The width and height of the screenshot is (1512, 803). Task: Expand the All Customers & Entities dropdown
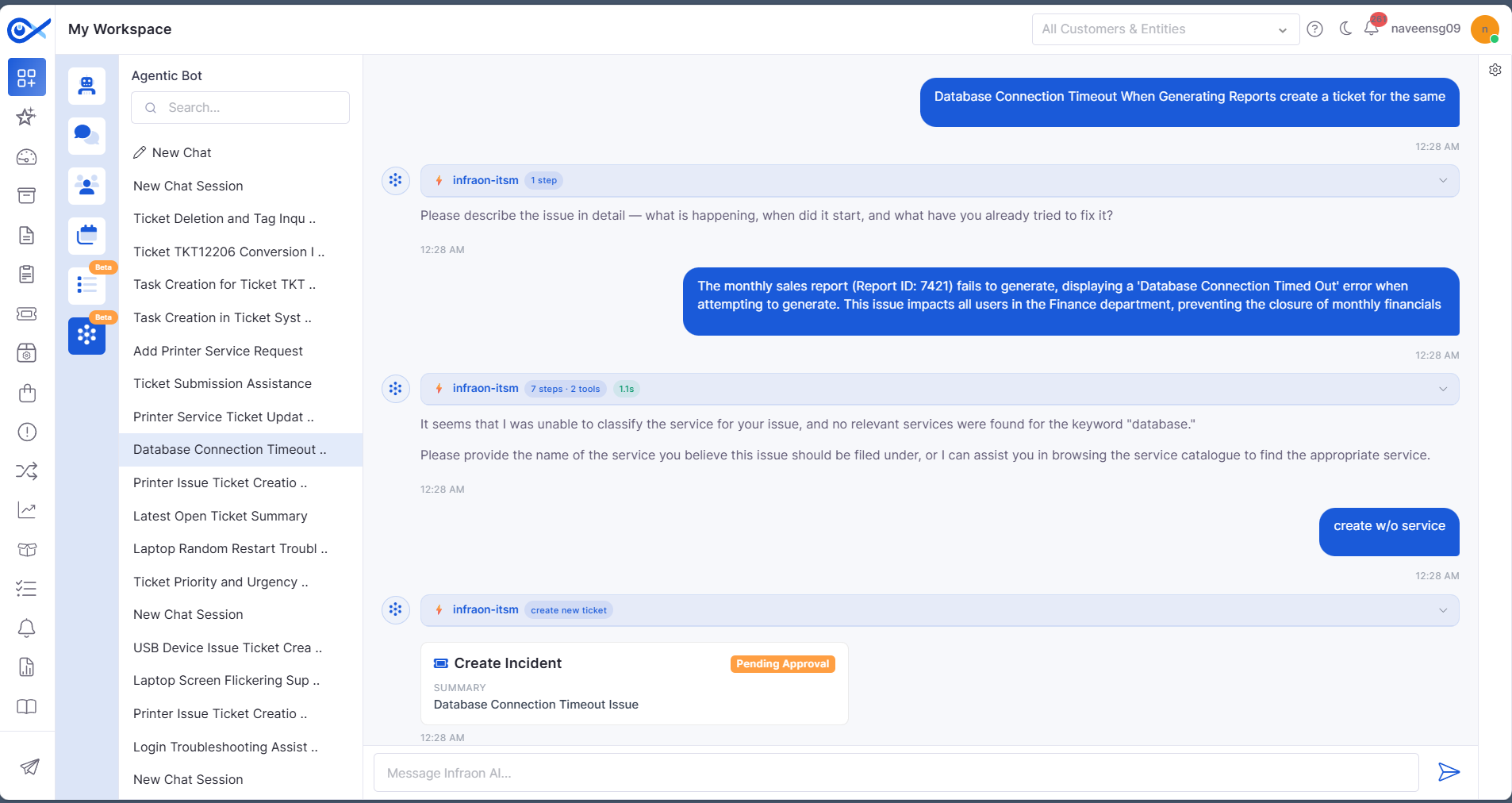pyautogui.click(x=1165, y=29)
